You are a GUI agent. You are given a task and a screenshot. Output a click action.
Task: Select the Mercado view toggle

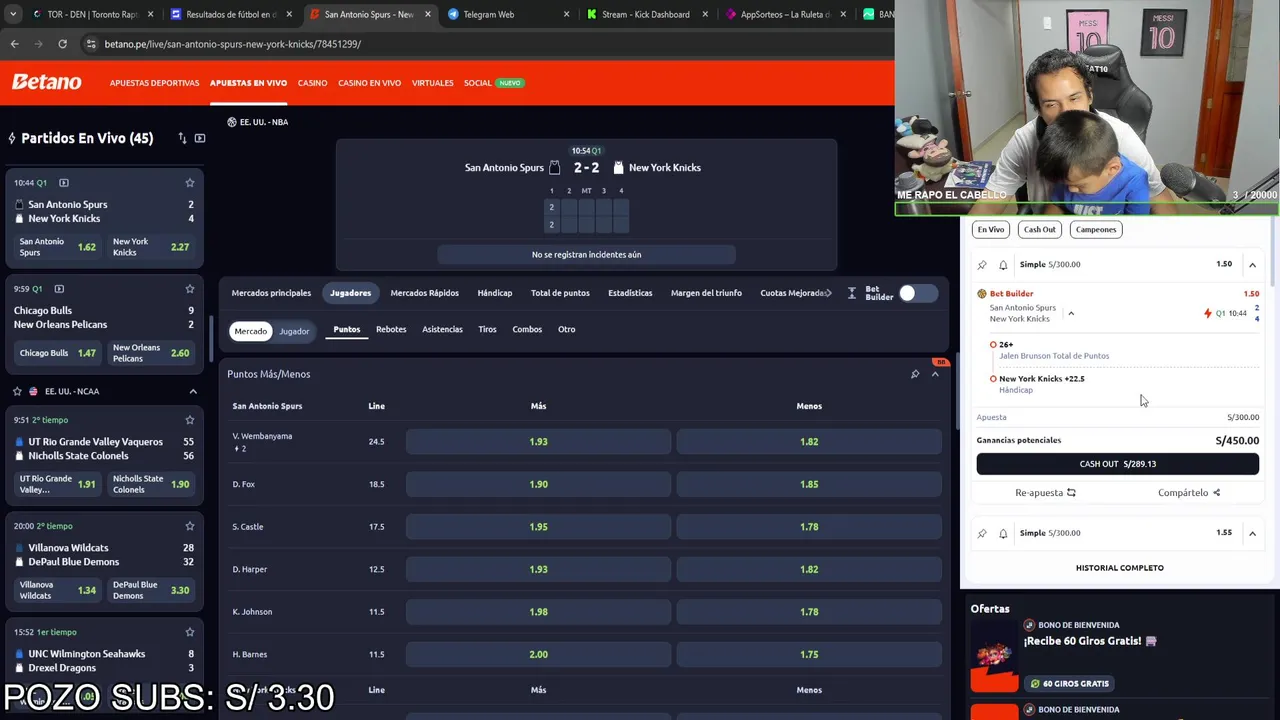click(250, 331)
